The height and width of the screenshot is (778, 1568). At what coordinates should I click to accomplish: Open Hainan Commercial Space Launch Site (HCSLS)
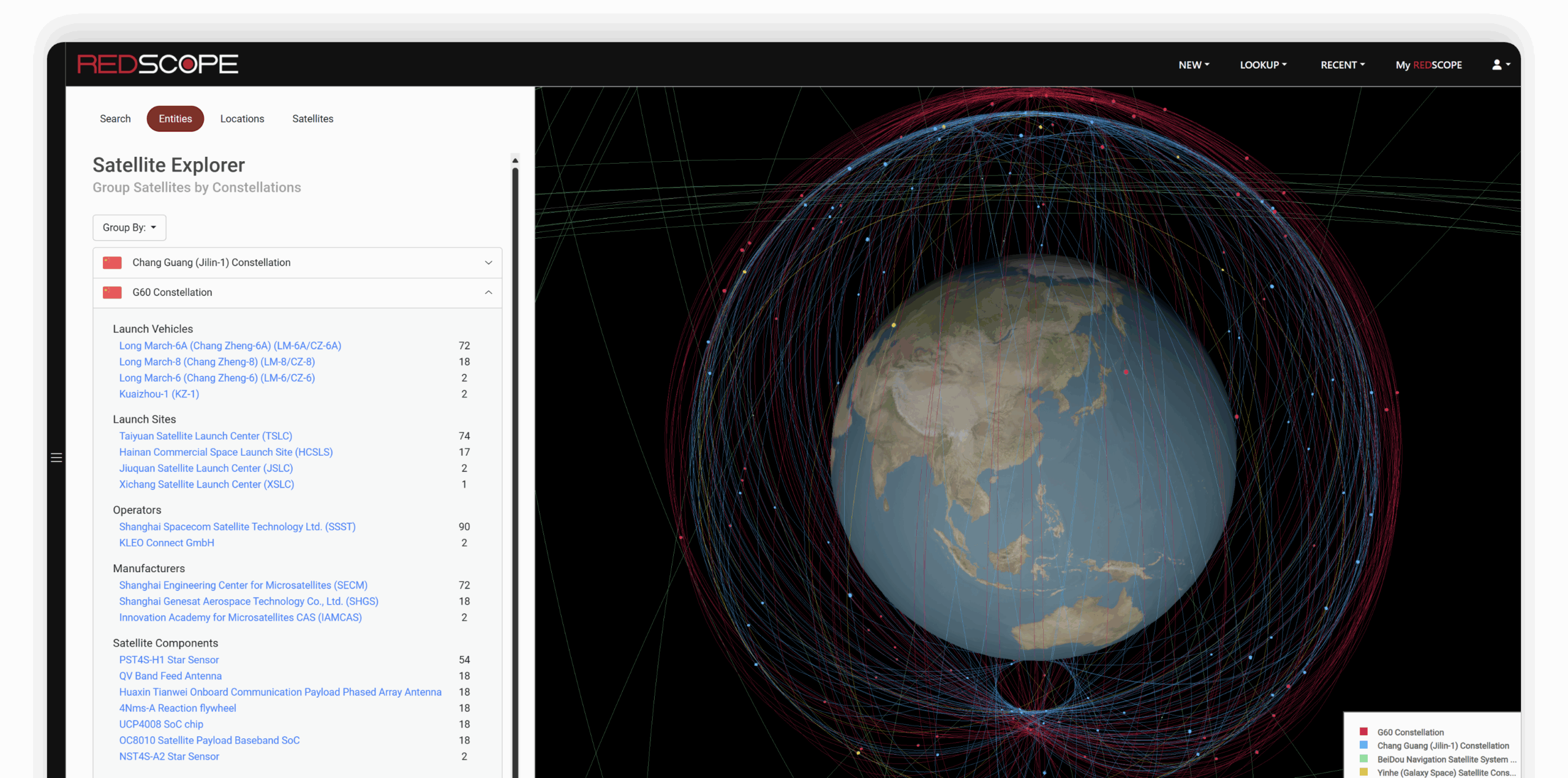(x=226, y=452)
